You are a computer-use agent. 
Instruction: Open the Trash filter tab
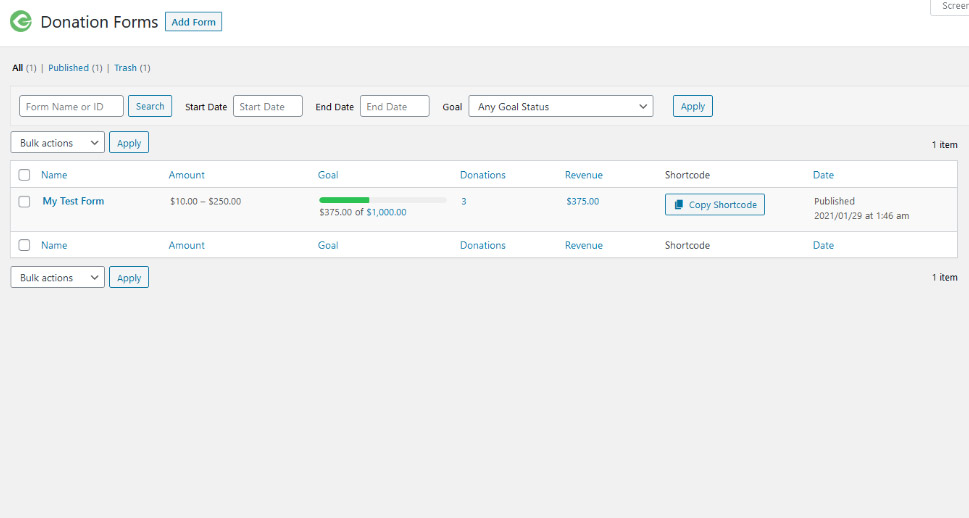click(x=125, y=68)
